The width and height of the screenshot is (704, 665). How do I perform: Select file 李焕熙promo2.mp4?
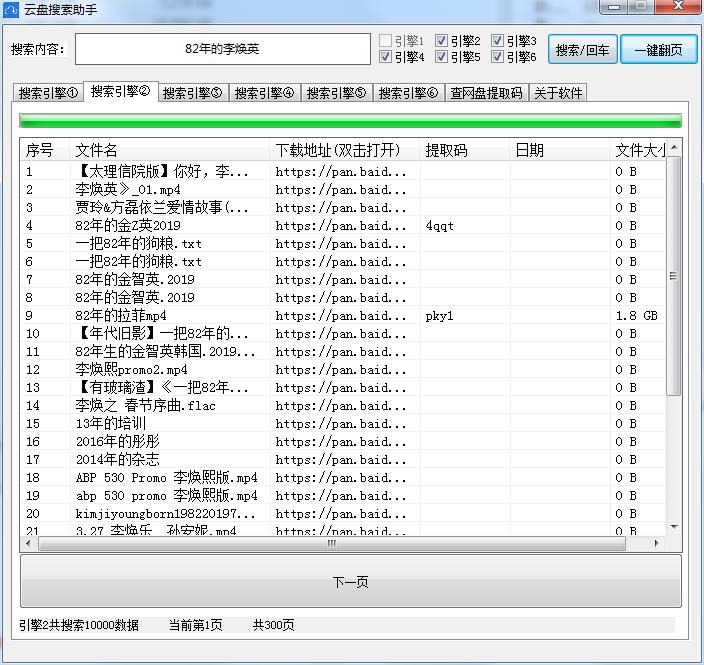pos(132,370)
